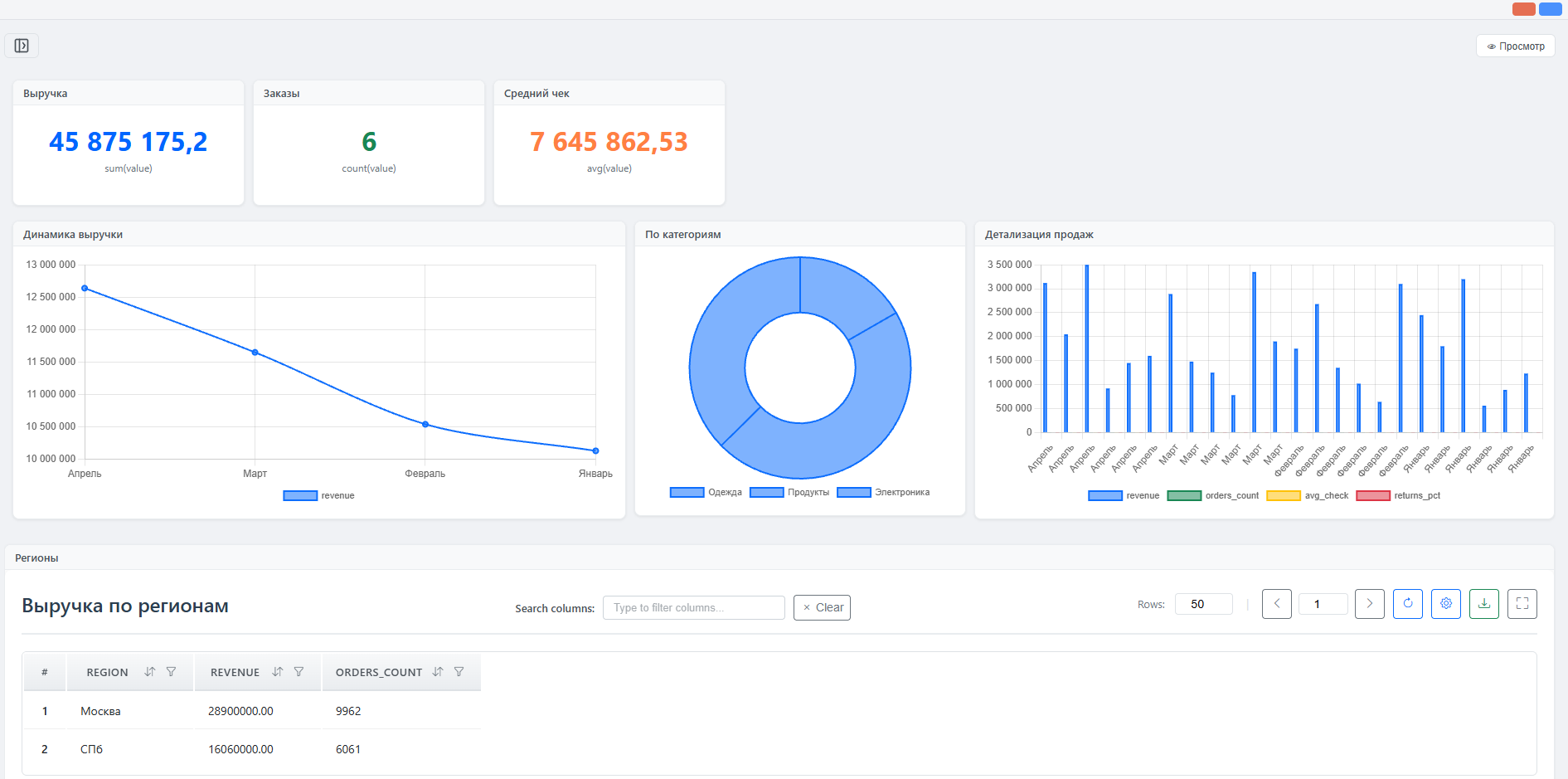Screen dimensions: 1568x779
Task: Click the Январь point on line chart
Action: point(595,450)
